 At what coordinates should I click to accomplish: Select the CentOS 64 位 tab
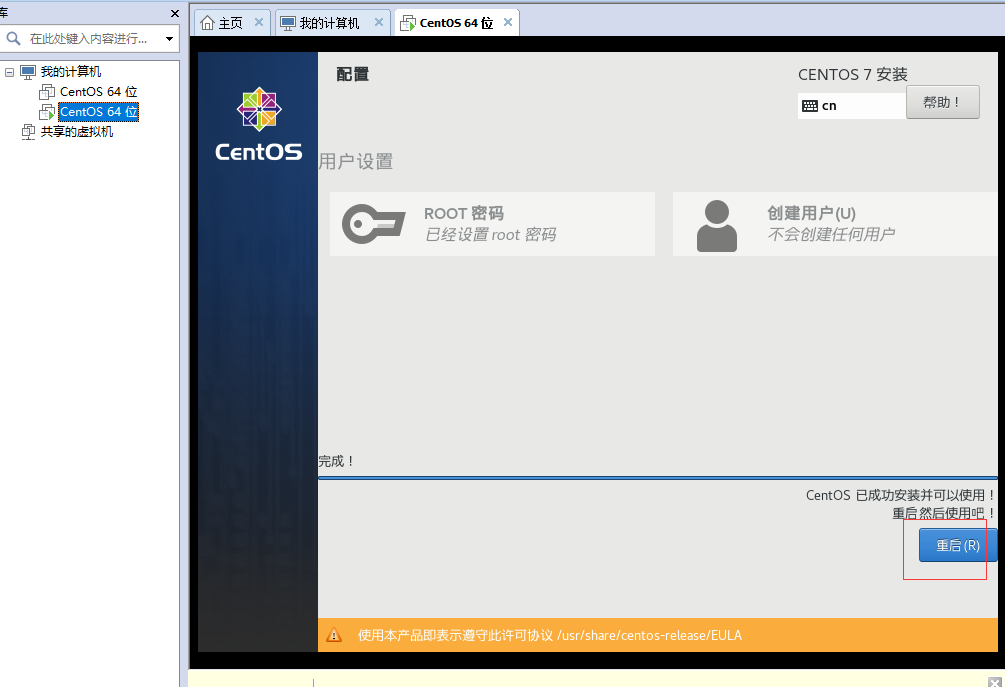point(456,23)
